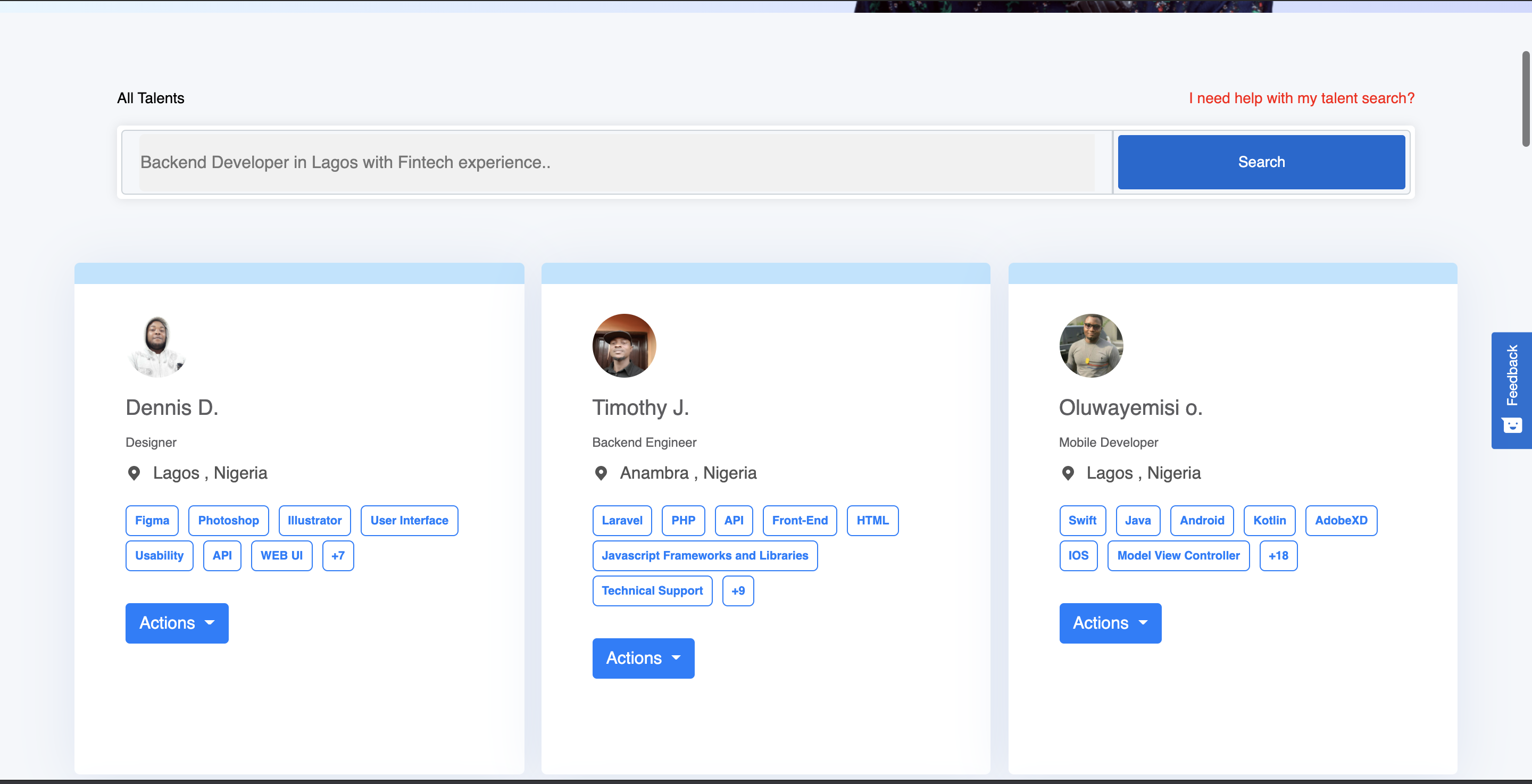
Task: Expand the +7 extra skills on Dennis's card
Action: (338, 556)
